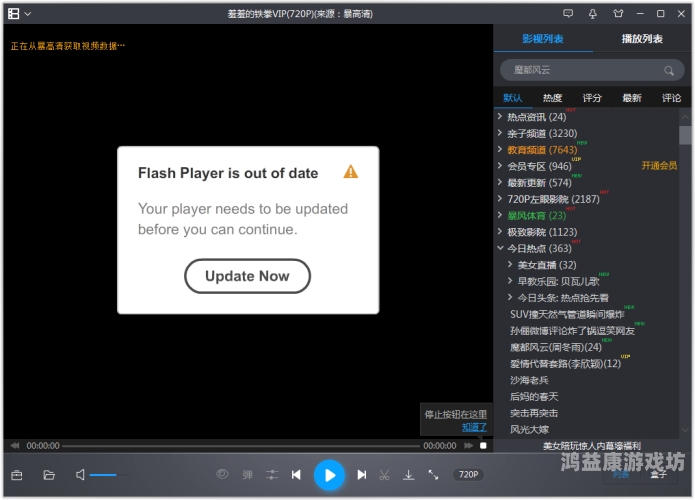695x500 pixels.
Task: Expand the main menu dropdown arrow
Action: [x=28, y=14]
